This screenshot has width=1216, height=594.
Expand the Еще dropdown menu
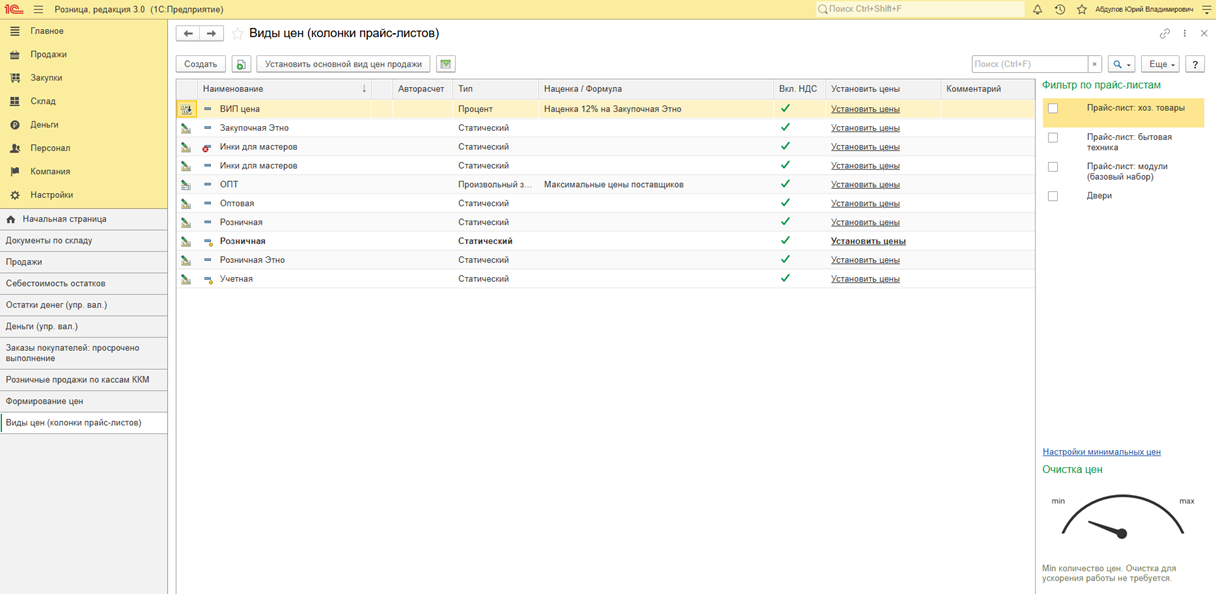click(1160, 64)
